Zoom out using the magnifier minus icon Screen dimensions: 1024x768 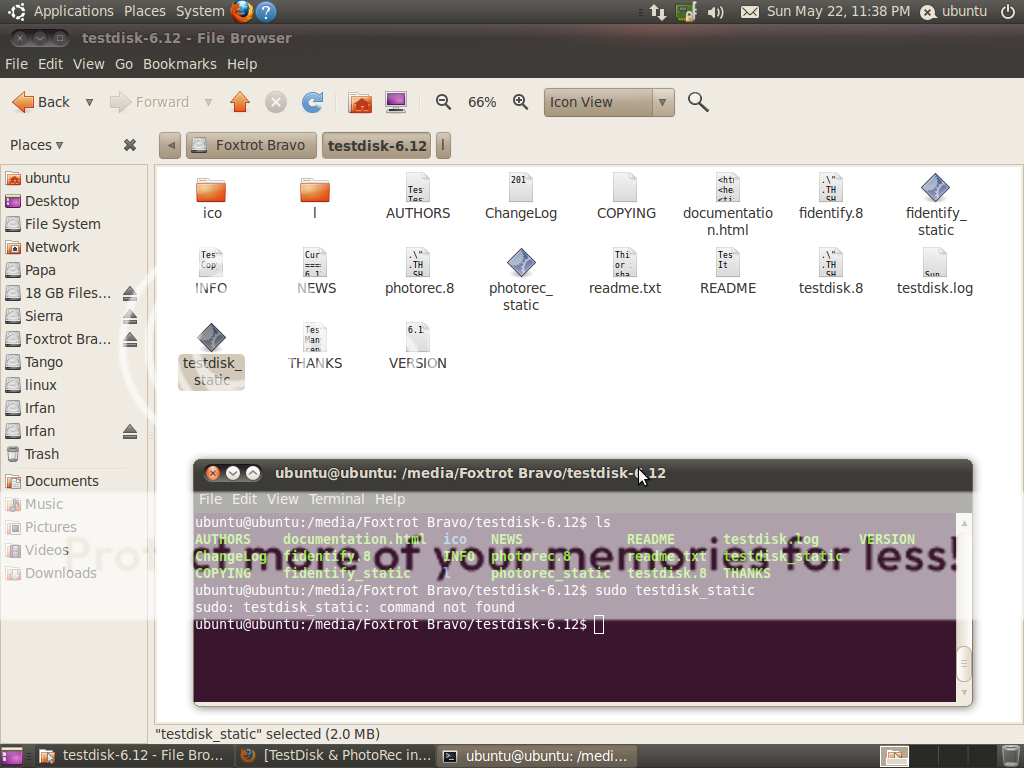tap(444, 102)
